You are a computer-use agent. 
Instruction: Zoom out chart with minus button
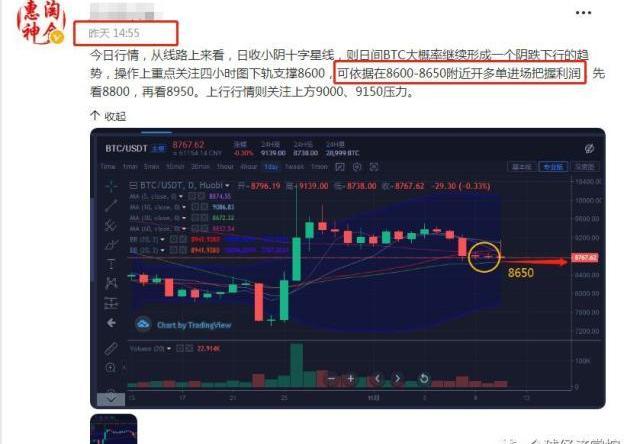332,379
